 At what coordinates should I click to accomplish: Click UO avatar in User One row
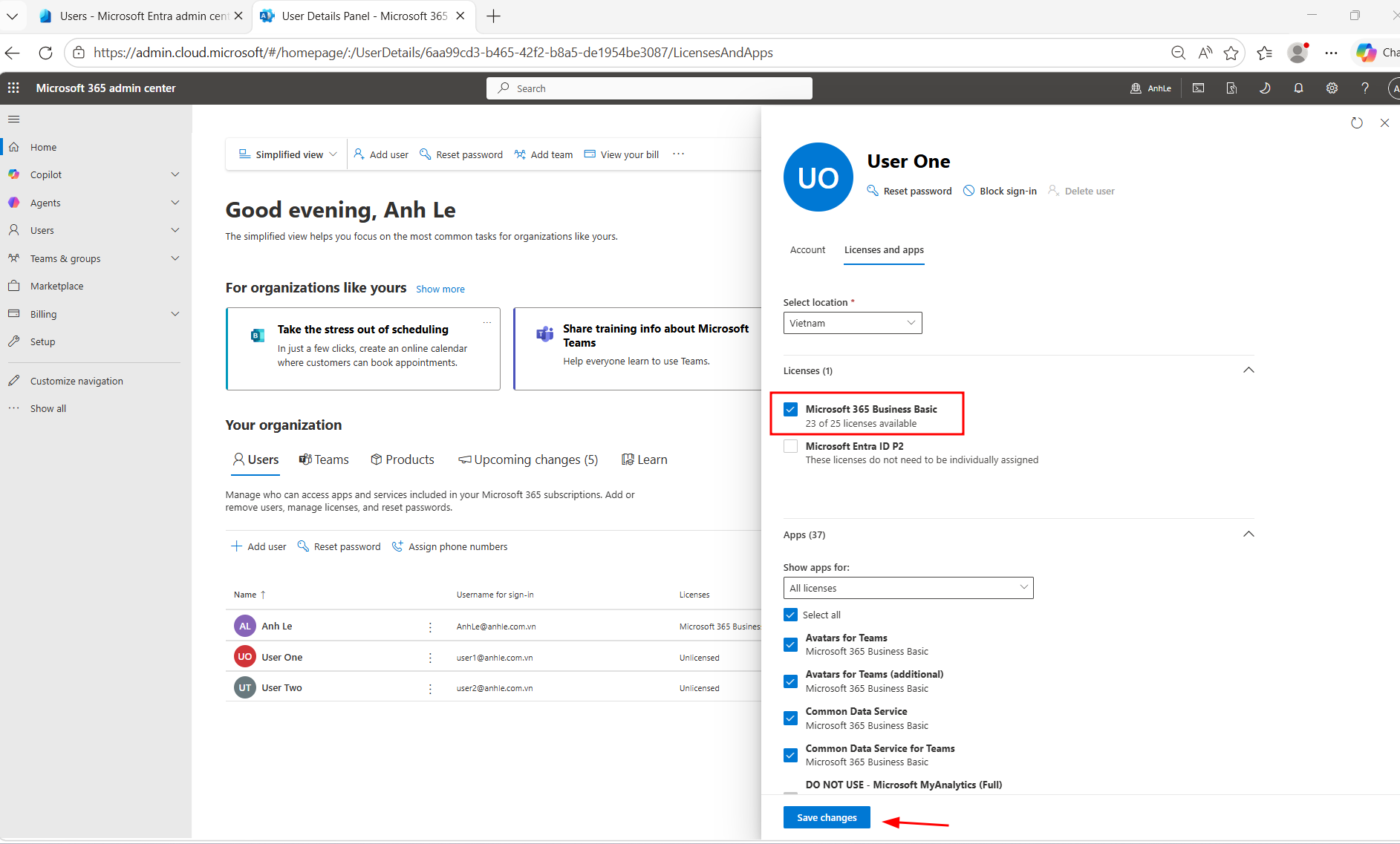(x=245, y=657)
